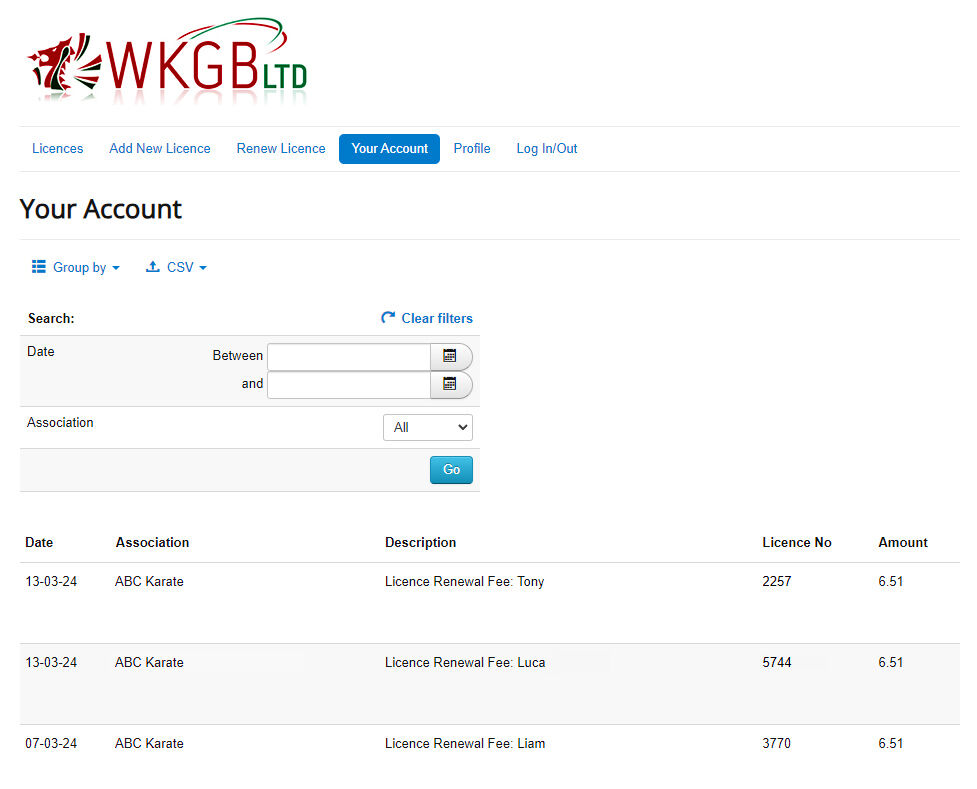This screenshot has width=977, height=789.
Task: Click the refresh icon next to Clear filters
Action: click(x=388, y=318)
